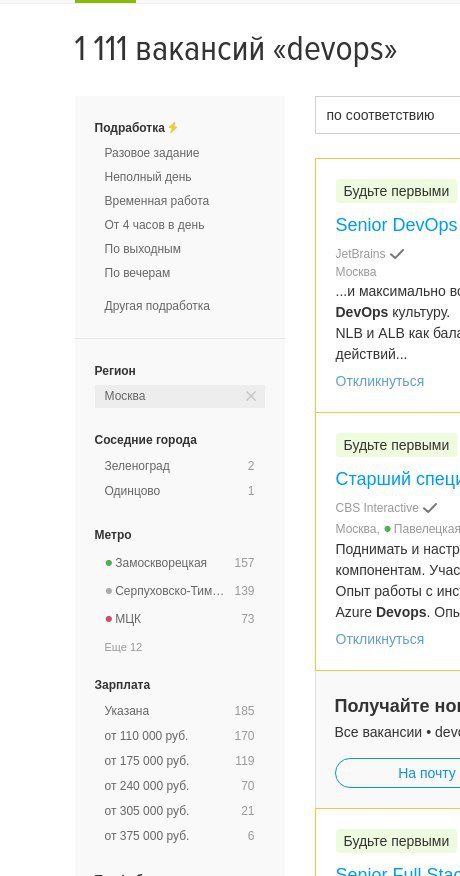Open the sort dropdown 'по соответствию'
Viewport: 460px width, 876px height.
point(387,115)
